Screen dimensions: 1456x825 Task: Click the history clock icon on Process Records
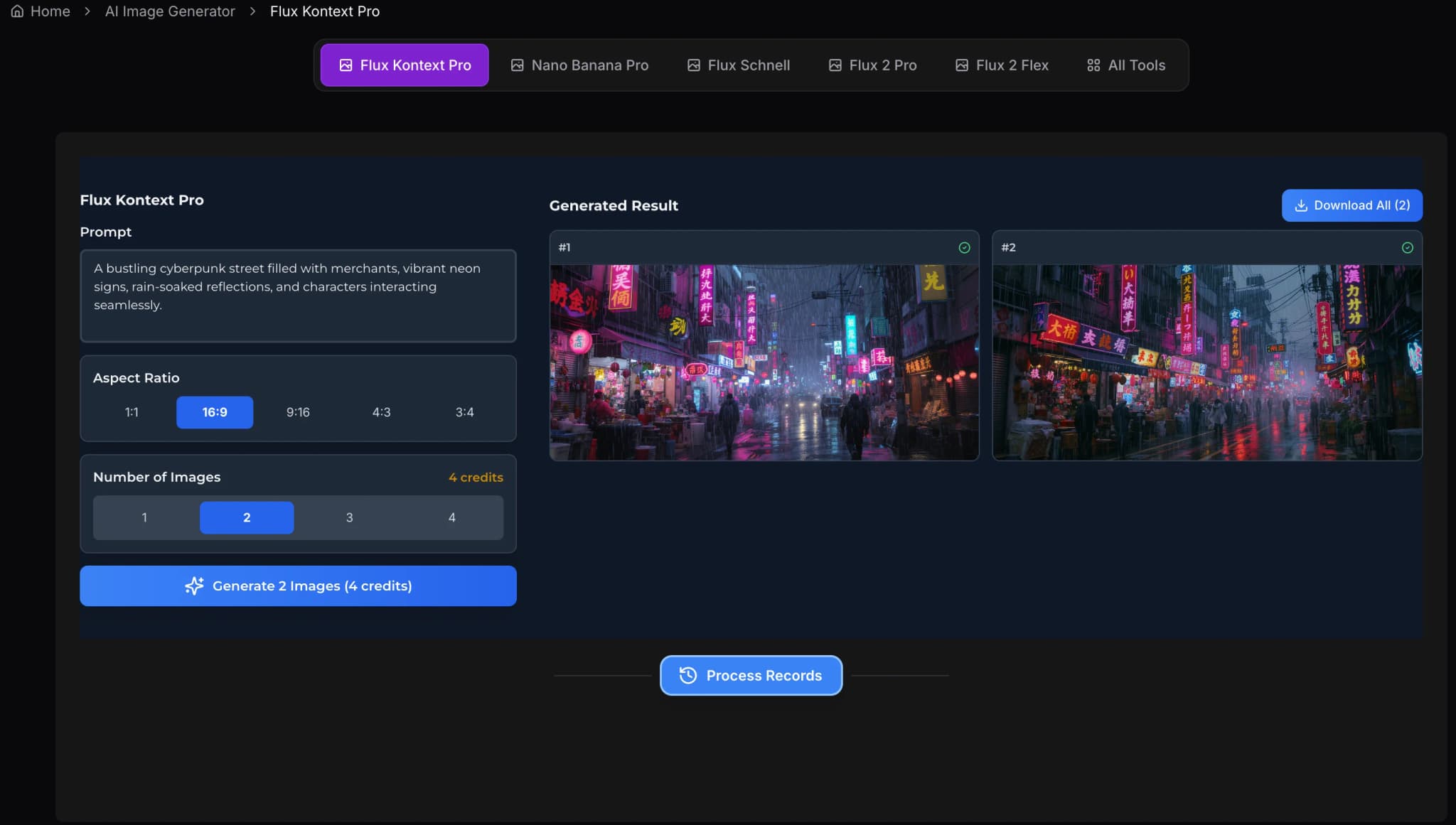(687, 675)
